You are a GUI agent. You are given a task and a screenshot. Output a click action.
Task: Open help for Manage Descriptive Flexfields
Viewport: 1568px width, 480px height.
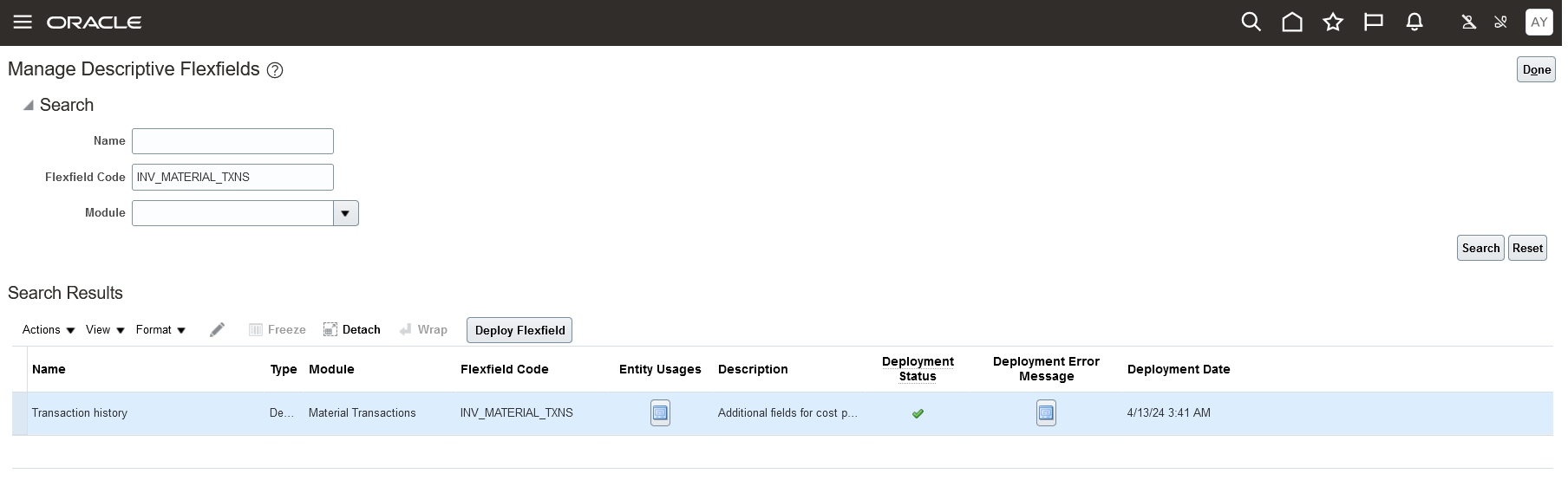(x=275, y=70)
